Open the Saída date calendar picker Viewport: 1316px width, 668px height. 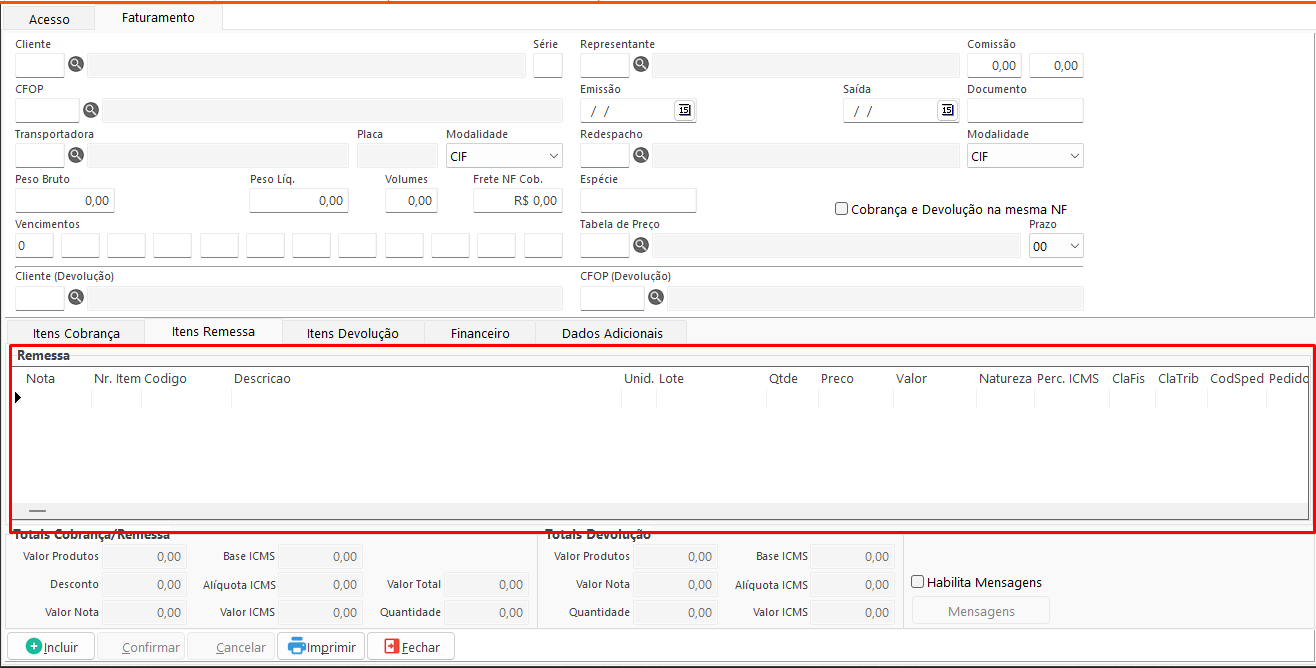[x=947, y=111]
